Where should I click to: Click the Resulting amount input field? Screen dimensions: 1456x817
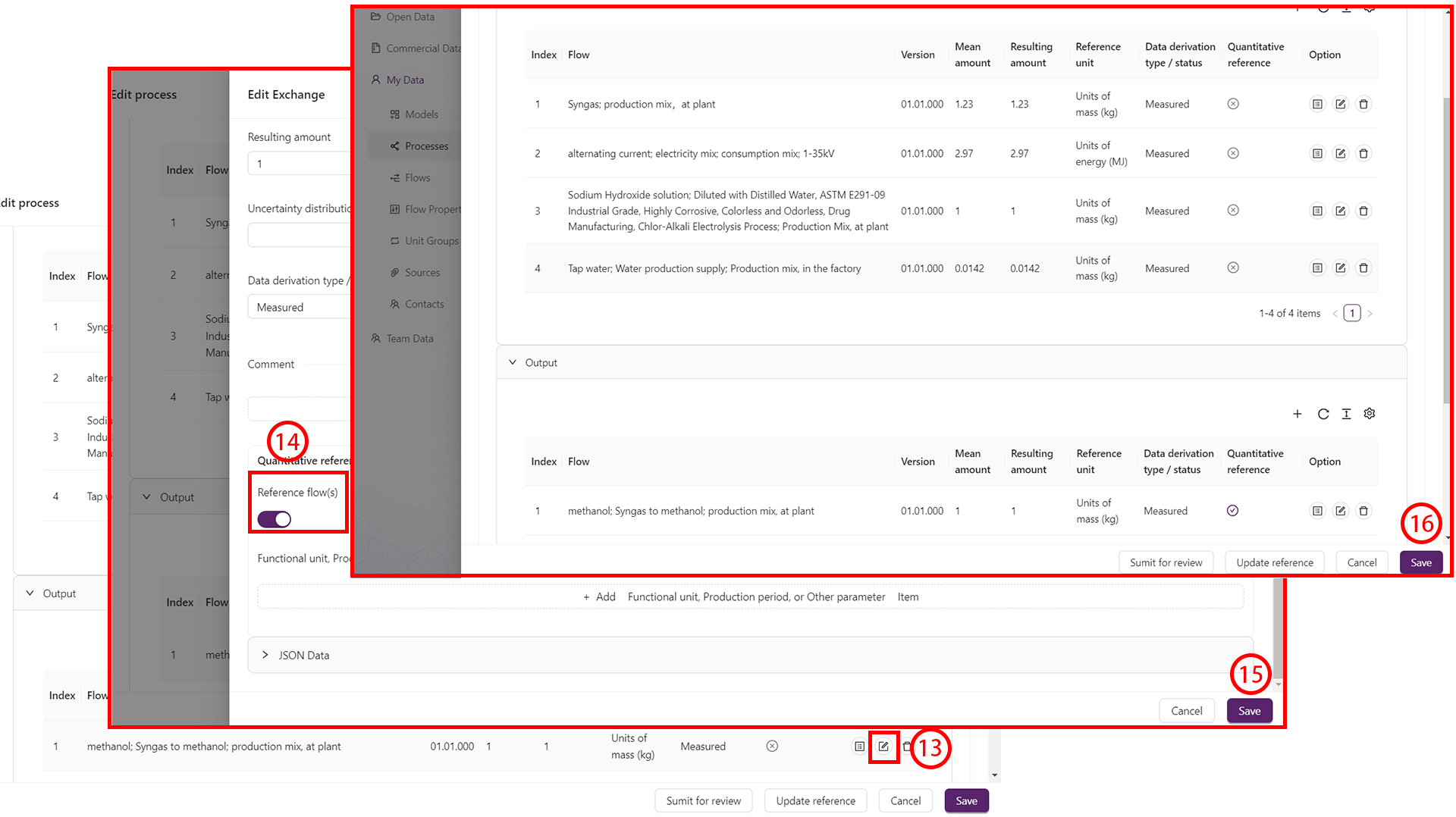tap(300, 164)
